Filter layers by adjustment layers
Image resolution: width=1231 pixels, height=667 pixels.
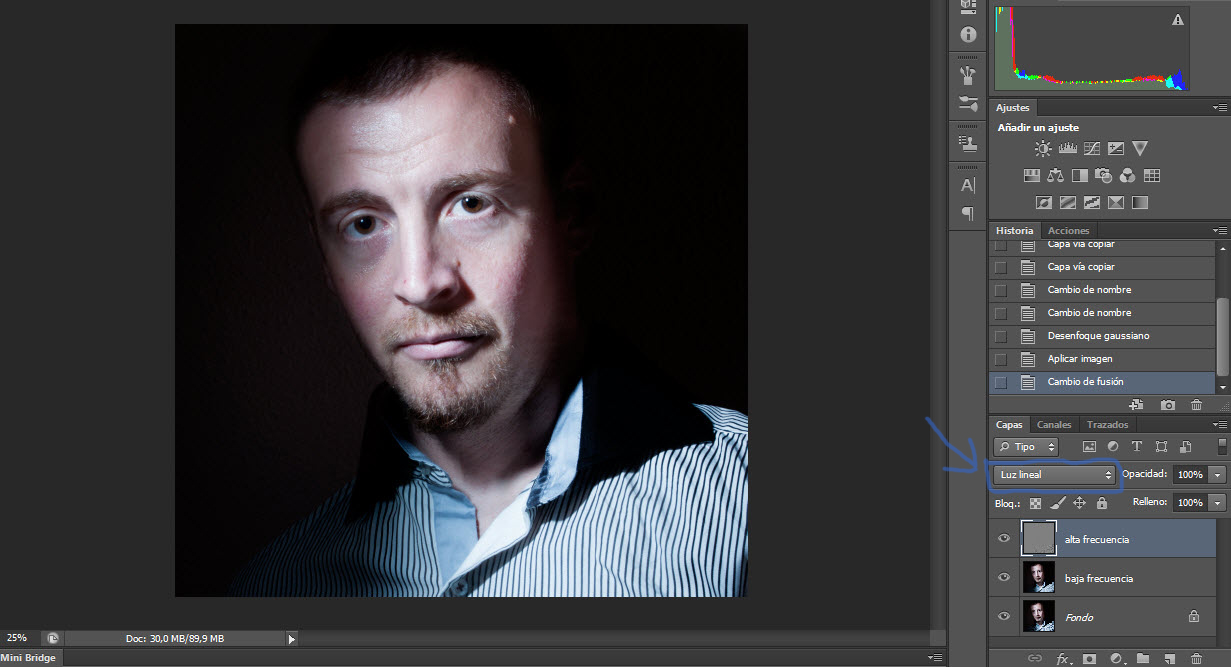point(1113,447)
